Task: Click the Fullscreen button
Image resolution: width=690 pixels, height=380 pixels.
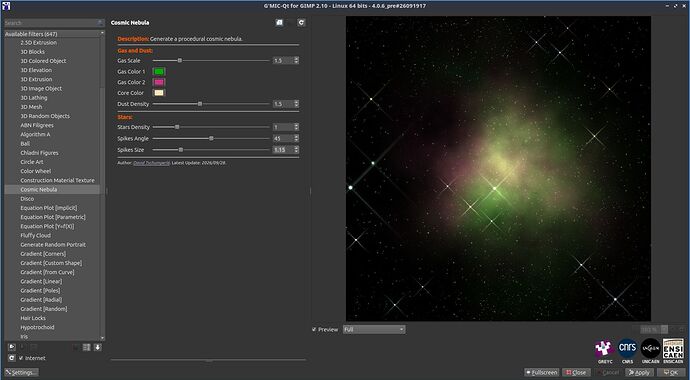Action: (542, 373)
